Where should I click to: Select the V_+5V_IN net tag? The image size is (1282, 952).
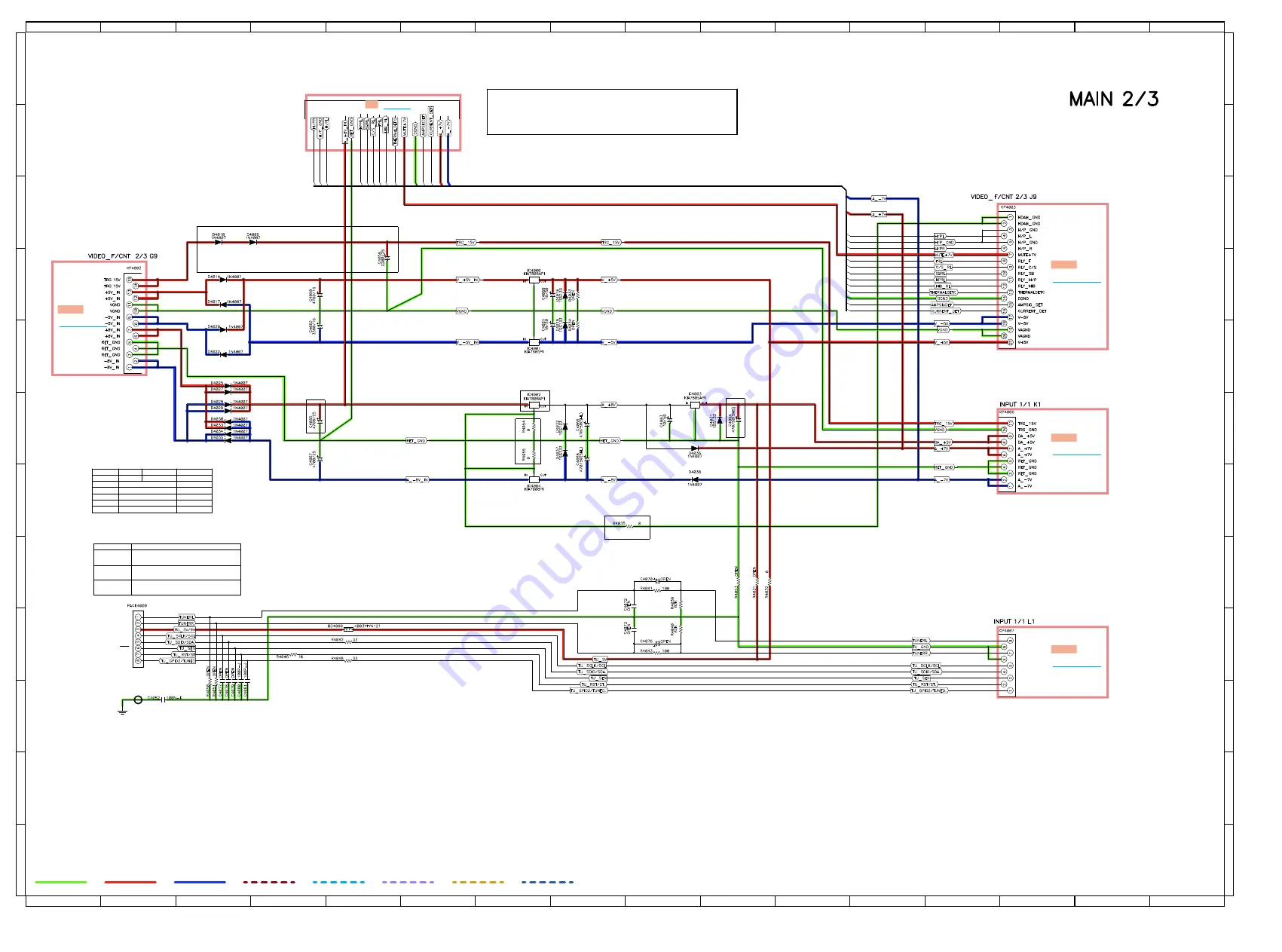pos(467,280)
